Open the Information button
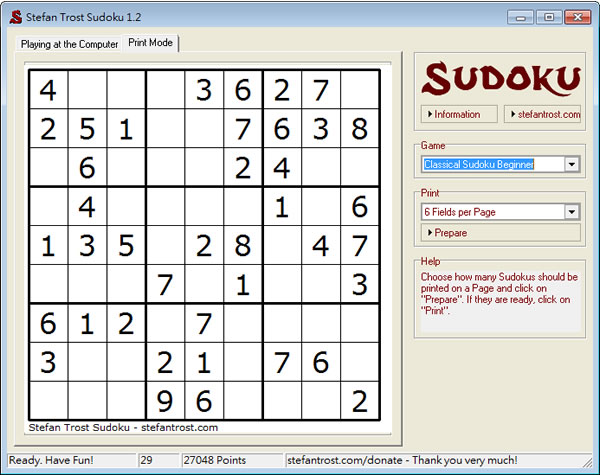Image resolution: width=600 pixels, height=475 pixels. 459,114
